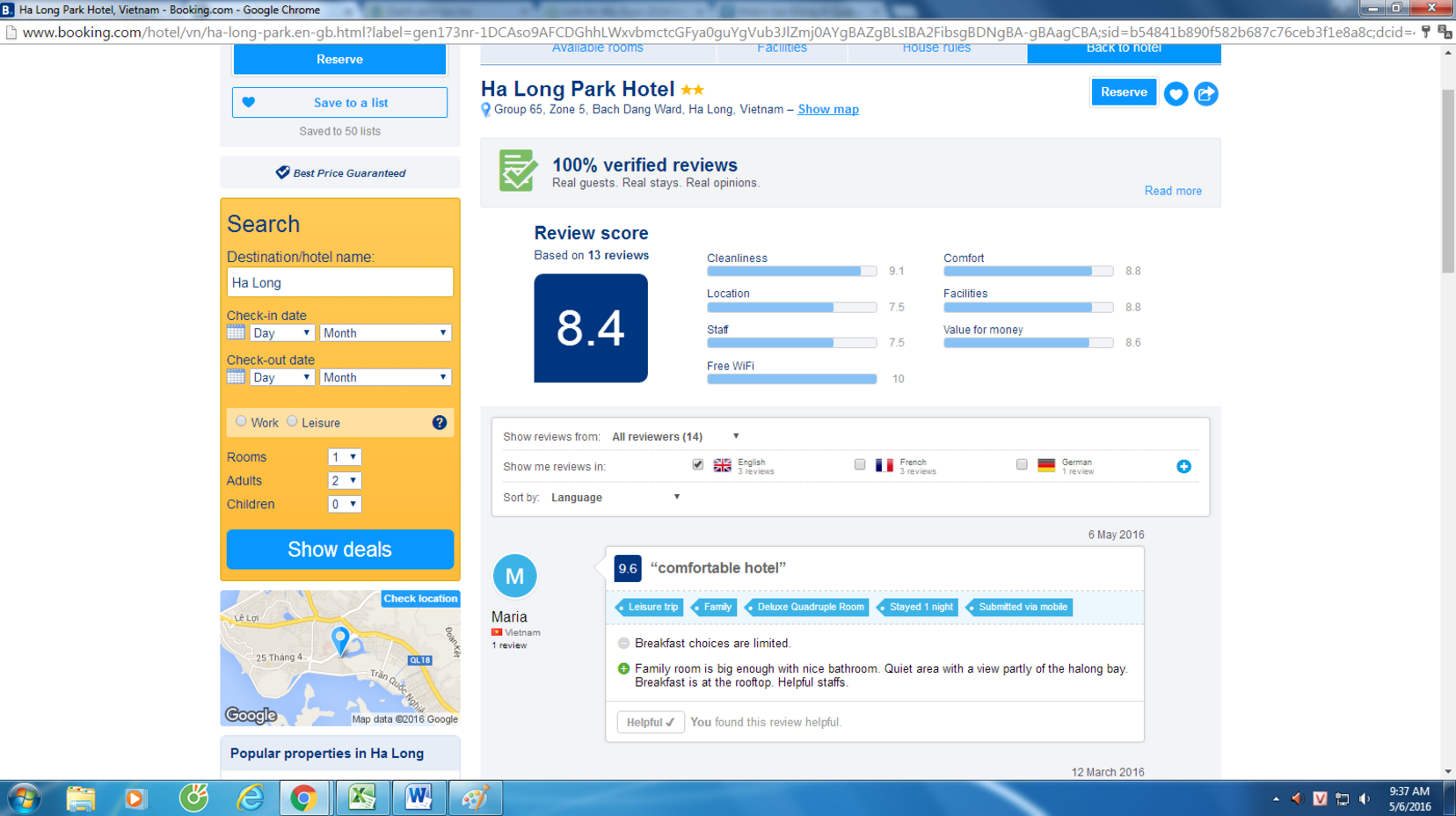This screenshot has height=816, width=1456.
Task: Launch Windows Media Player from taskbar
Action: coord(135,798)
